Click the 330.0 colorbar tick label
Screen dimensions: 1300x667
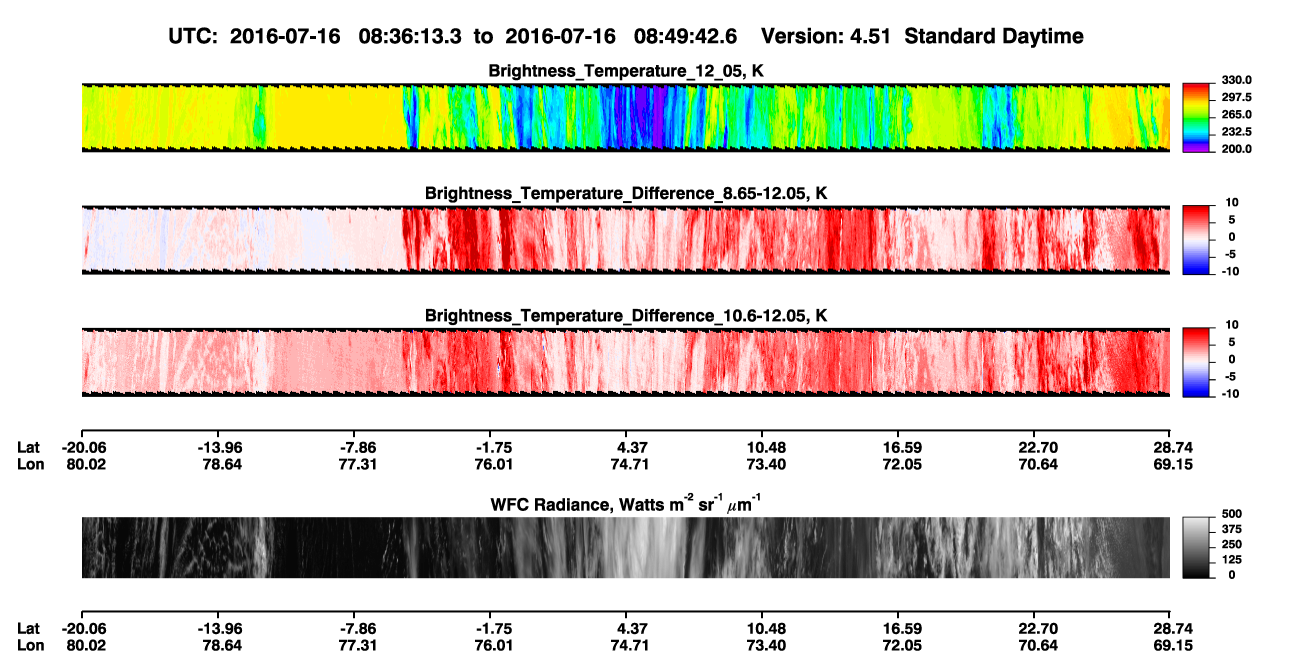coord(1236,81)
